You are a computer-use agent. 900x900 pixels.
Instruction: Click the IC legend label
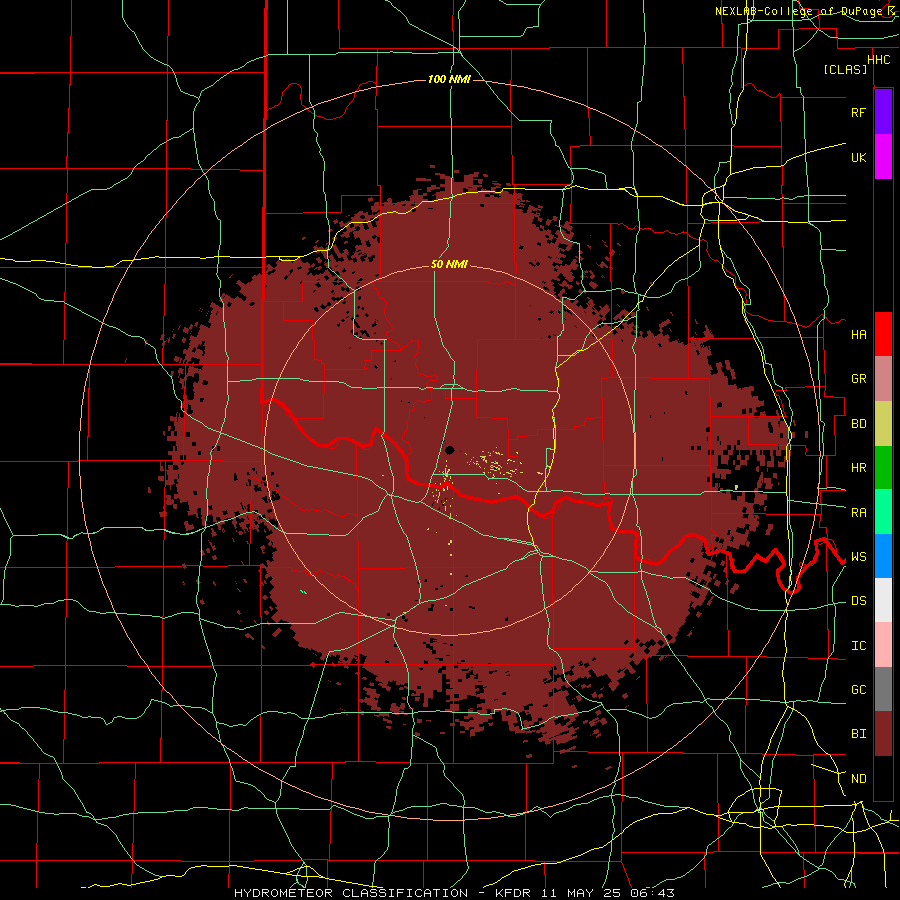858,646
